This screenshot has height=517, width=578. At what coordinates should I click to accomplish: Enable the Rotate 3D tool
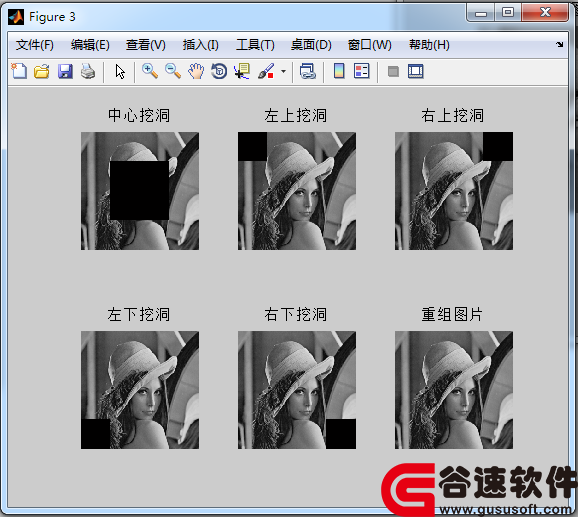tap(219, 71)
